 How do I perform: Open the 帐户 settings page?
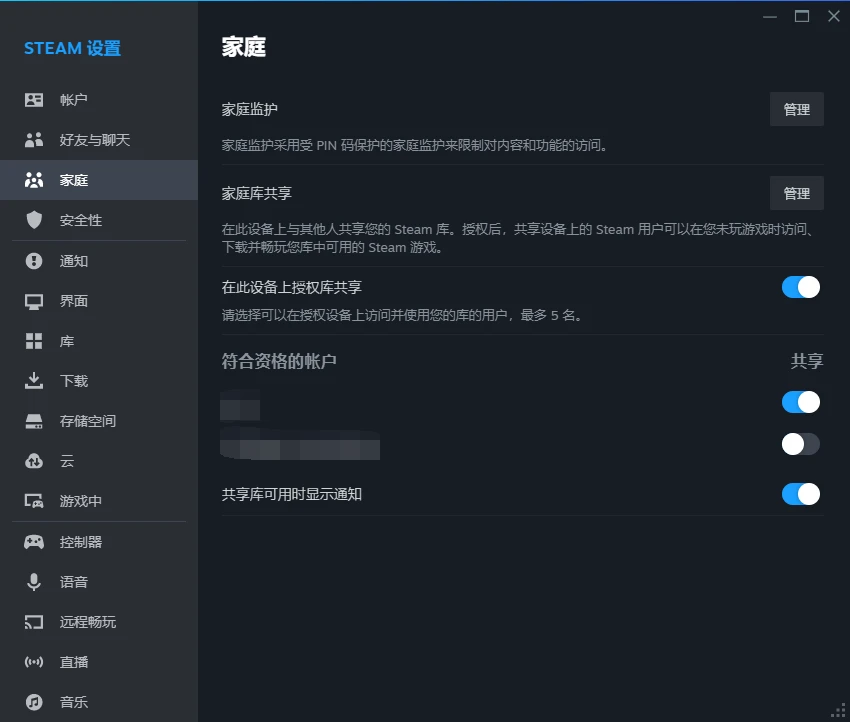[99, 100]
